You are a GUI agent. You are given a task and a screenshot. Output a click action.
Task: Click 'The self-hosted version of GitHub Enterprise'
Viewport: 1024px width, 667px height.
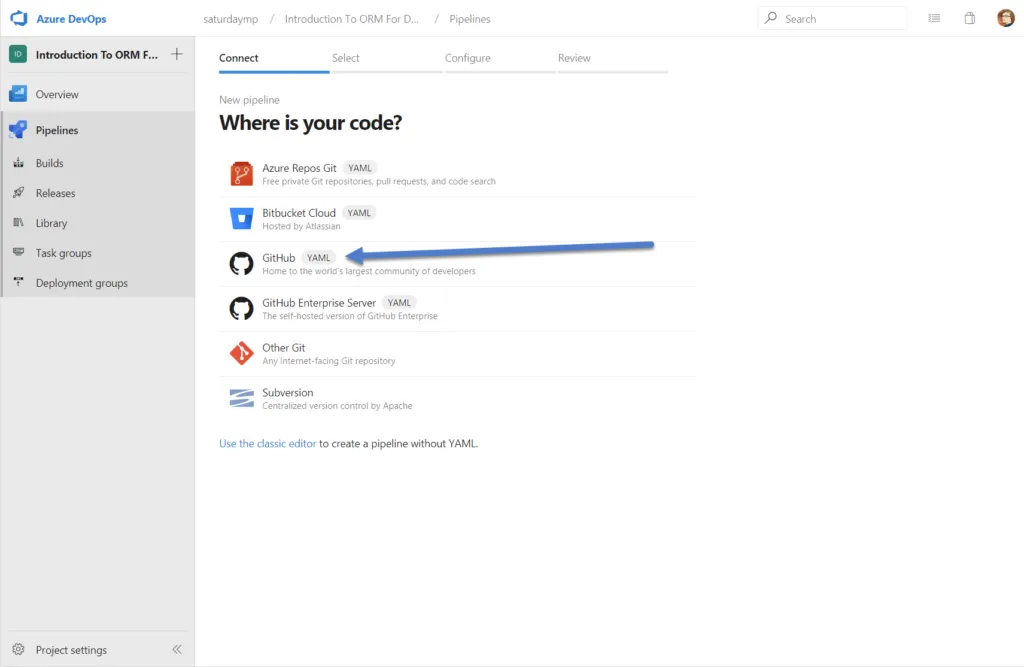tap(350, 316)
